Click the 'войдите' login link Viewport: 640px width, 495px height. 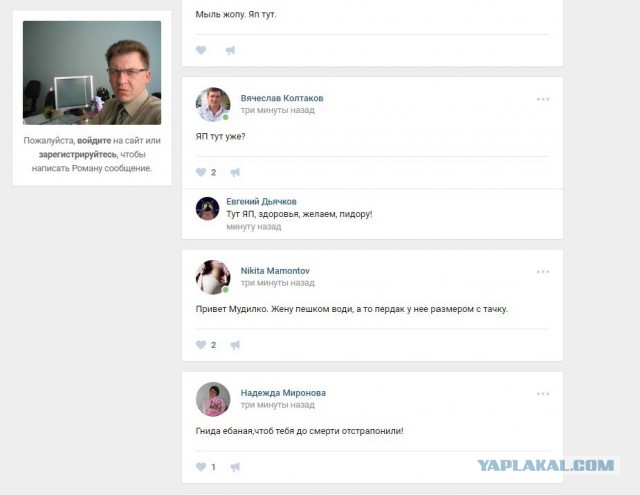pyautogui.click(x=94, y=140)
